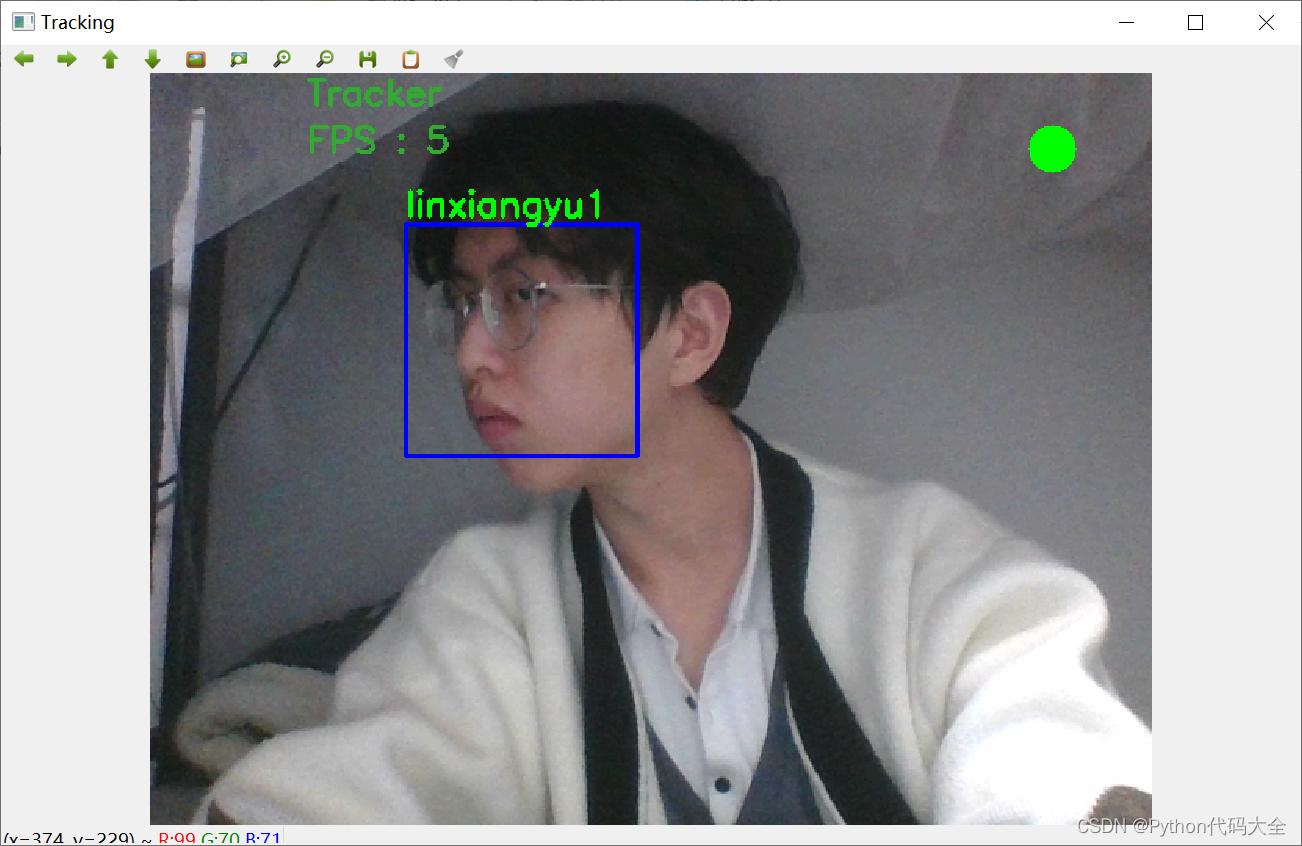
Task: Save the current image with floppy icon
Action: [x=368, y=59]
